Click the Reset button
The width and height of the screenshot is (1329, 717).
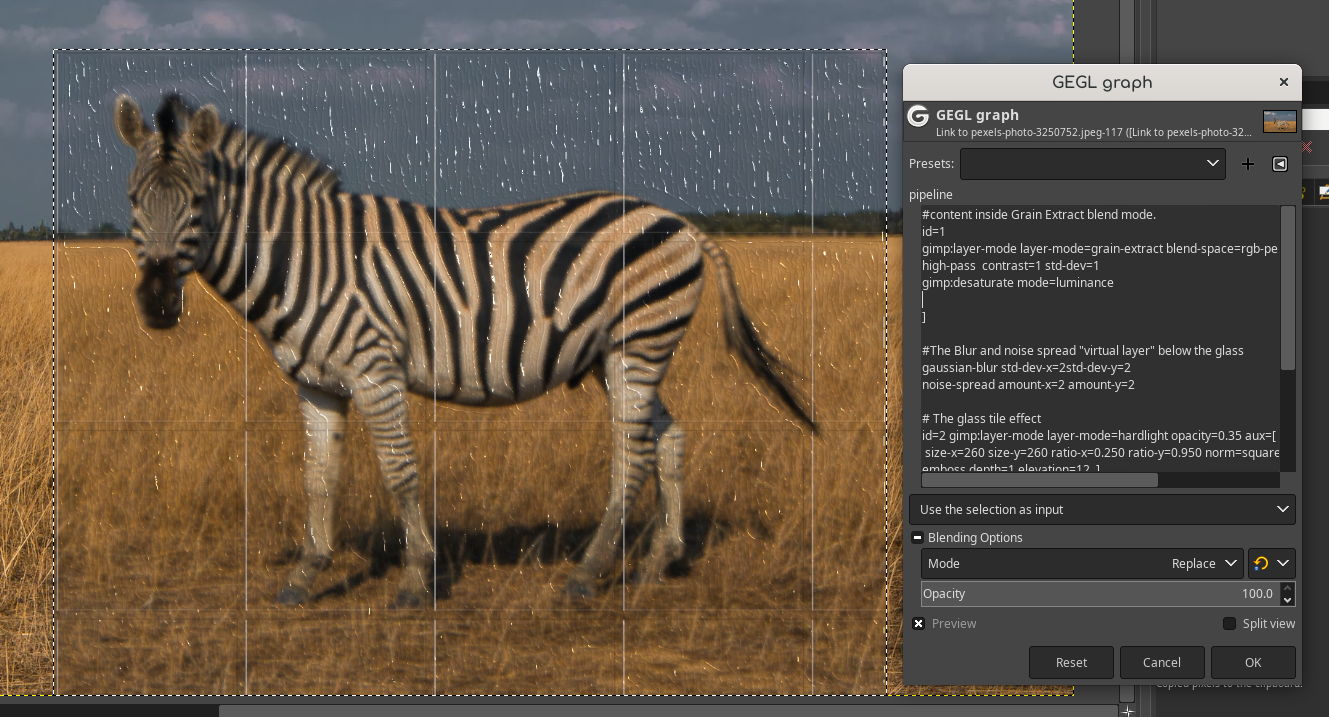tap(1071, 662)
